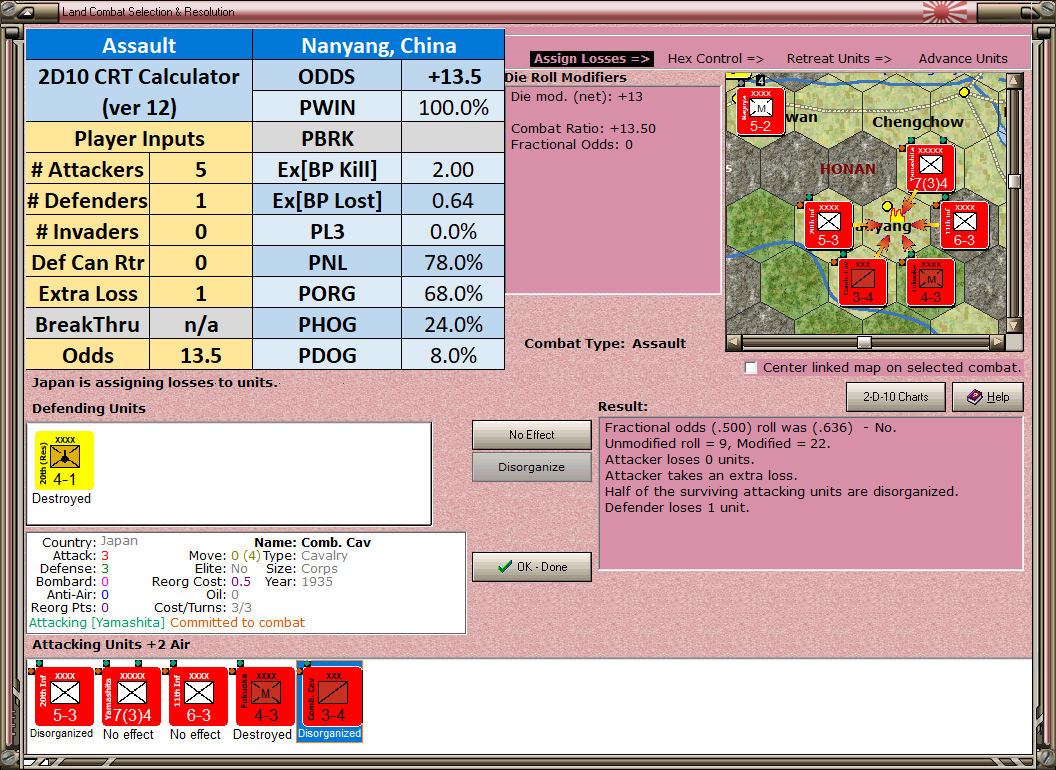Click the # Attackers value 5
This screenshot has width=1056, height=770.
point(201,169)
